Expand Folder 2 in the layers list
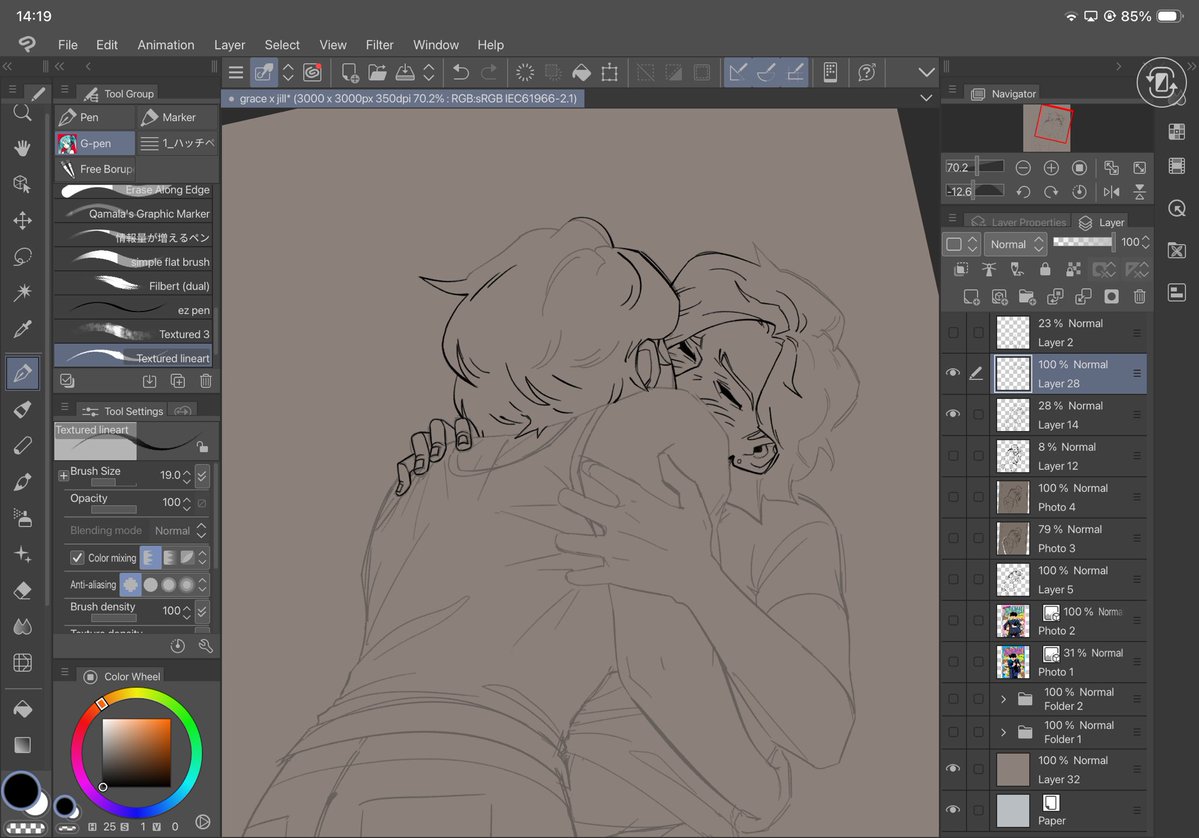The height and width of the screenshot is (838, 1199). tap(1003, 699)
